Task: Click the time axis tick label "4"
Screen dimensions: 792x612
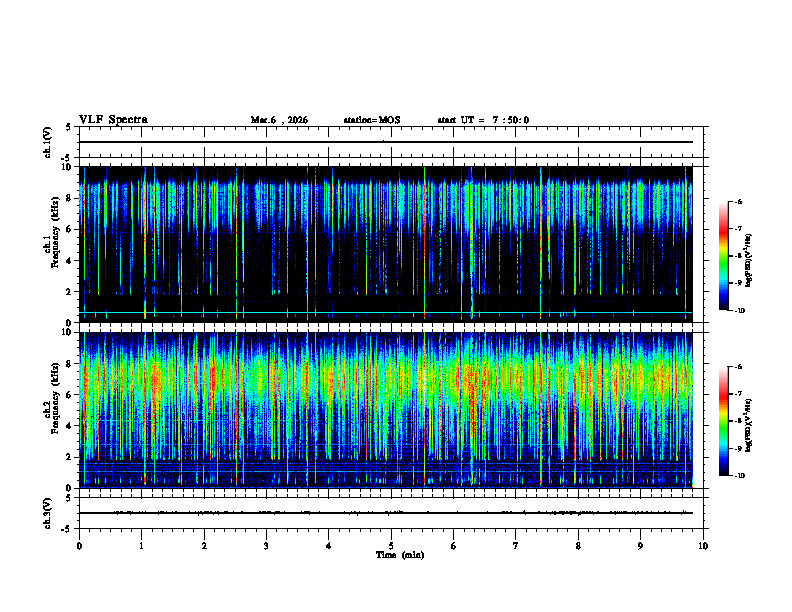Action: point(329,546)
